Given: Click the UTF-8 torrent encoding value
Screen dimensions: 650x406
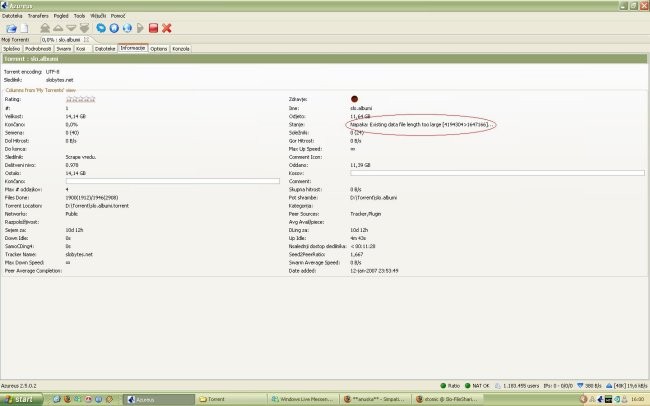Looking at the screenshot, I should [52, 72].
